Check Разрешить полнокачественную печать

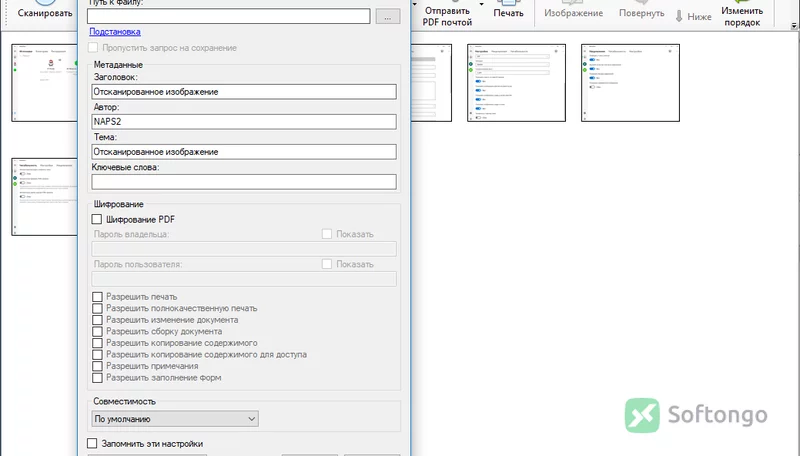tap(97, 309)
